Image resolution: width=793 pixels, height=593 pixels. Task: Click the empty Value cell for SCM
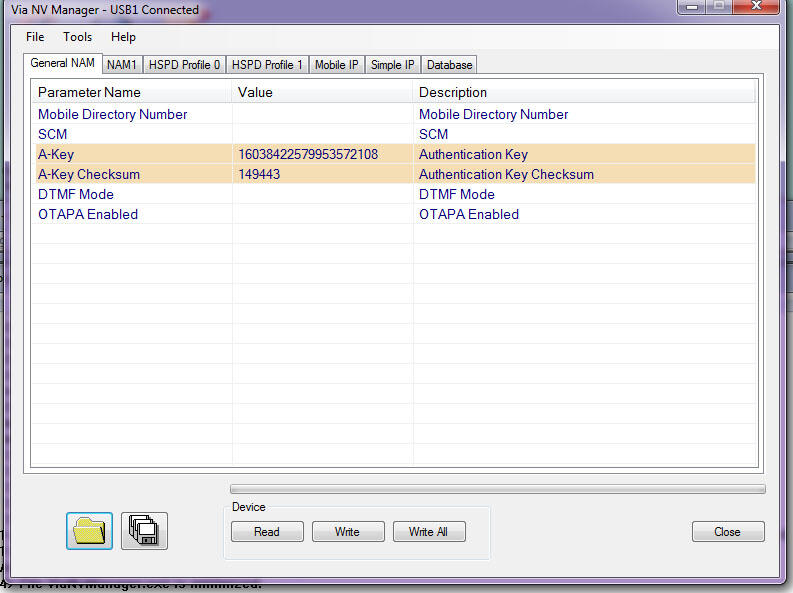pos(323,134)
